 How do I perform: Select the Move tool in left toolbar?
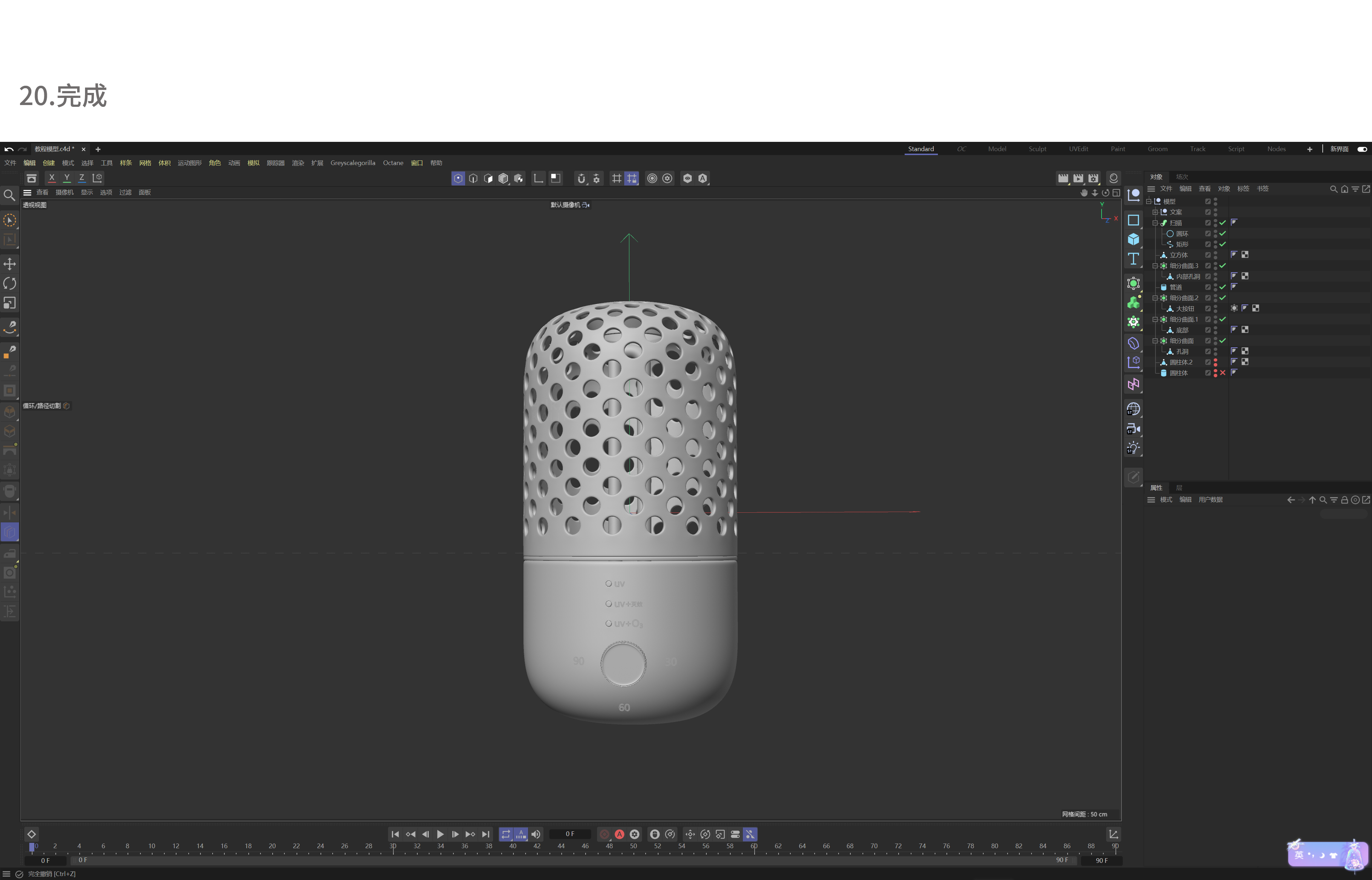click(x=10, y=263)
